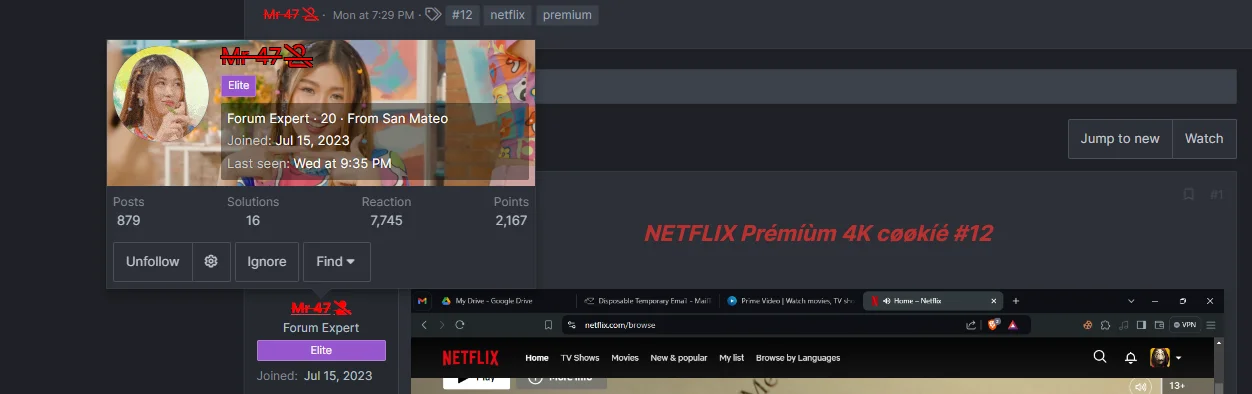Click the share icon in address bar

(971, 325)
